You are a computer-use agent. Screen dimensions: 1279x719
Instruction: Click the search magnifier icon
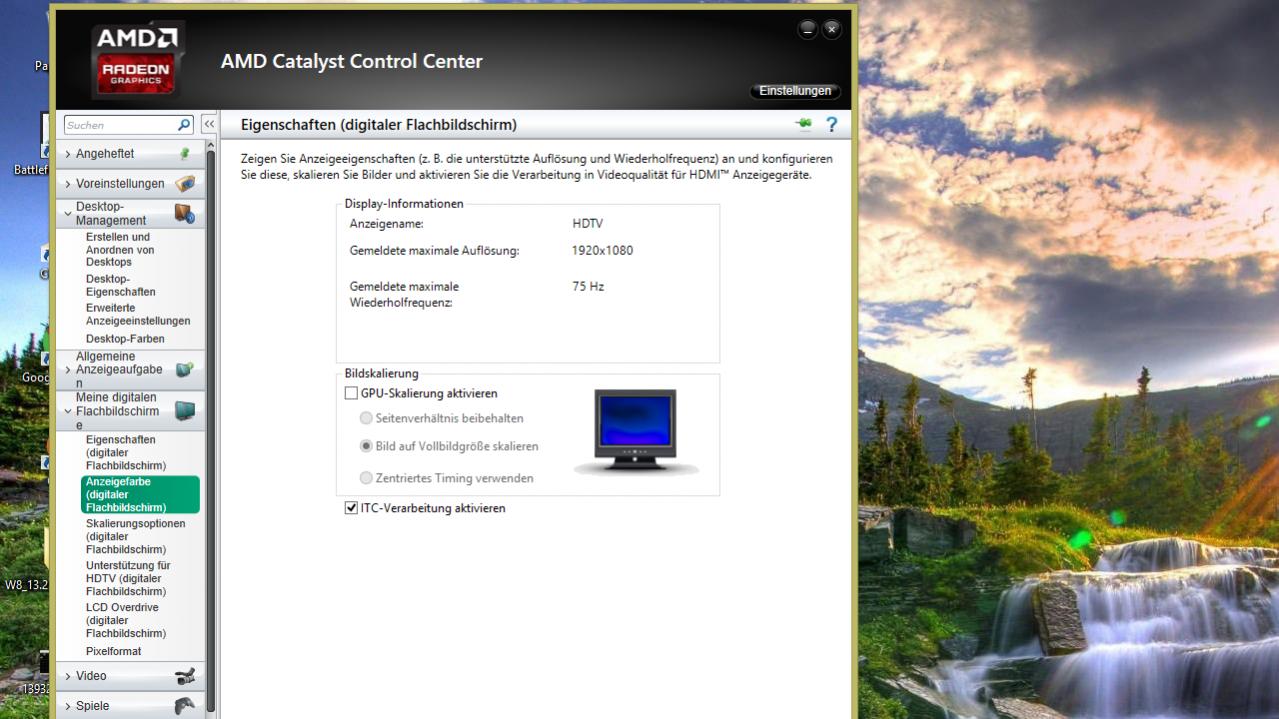coord(184,125)
